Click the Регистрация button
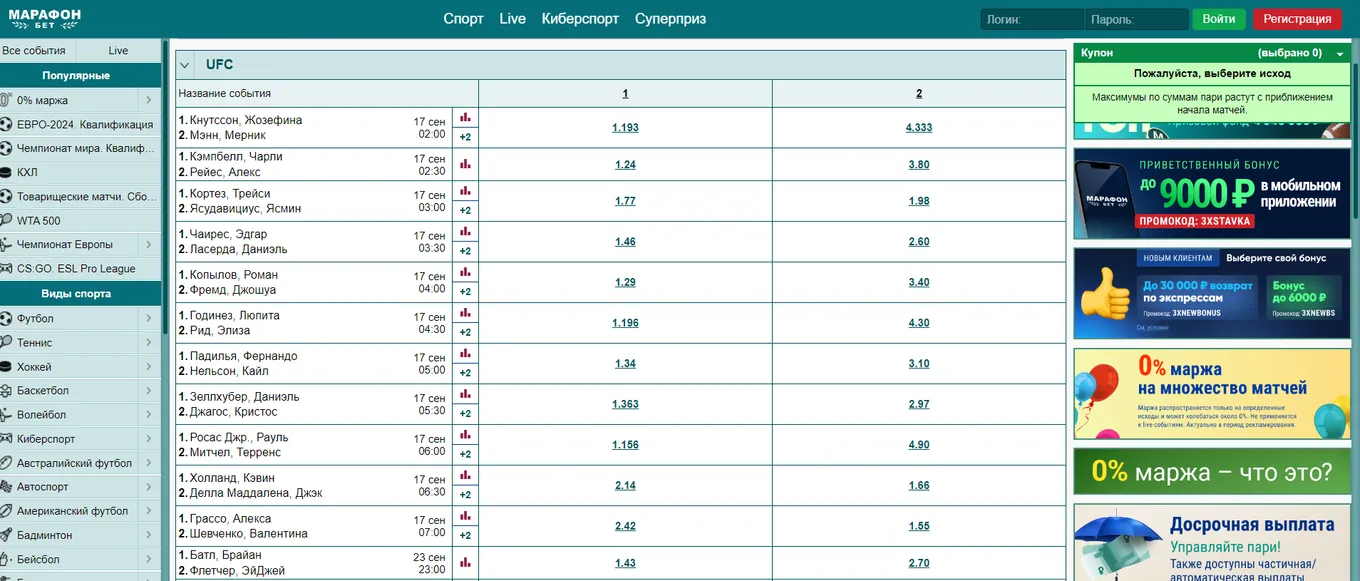1360x581 pixels. click(x=1297, y=19)
